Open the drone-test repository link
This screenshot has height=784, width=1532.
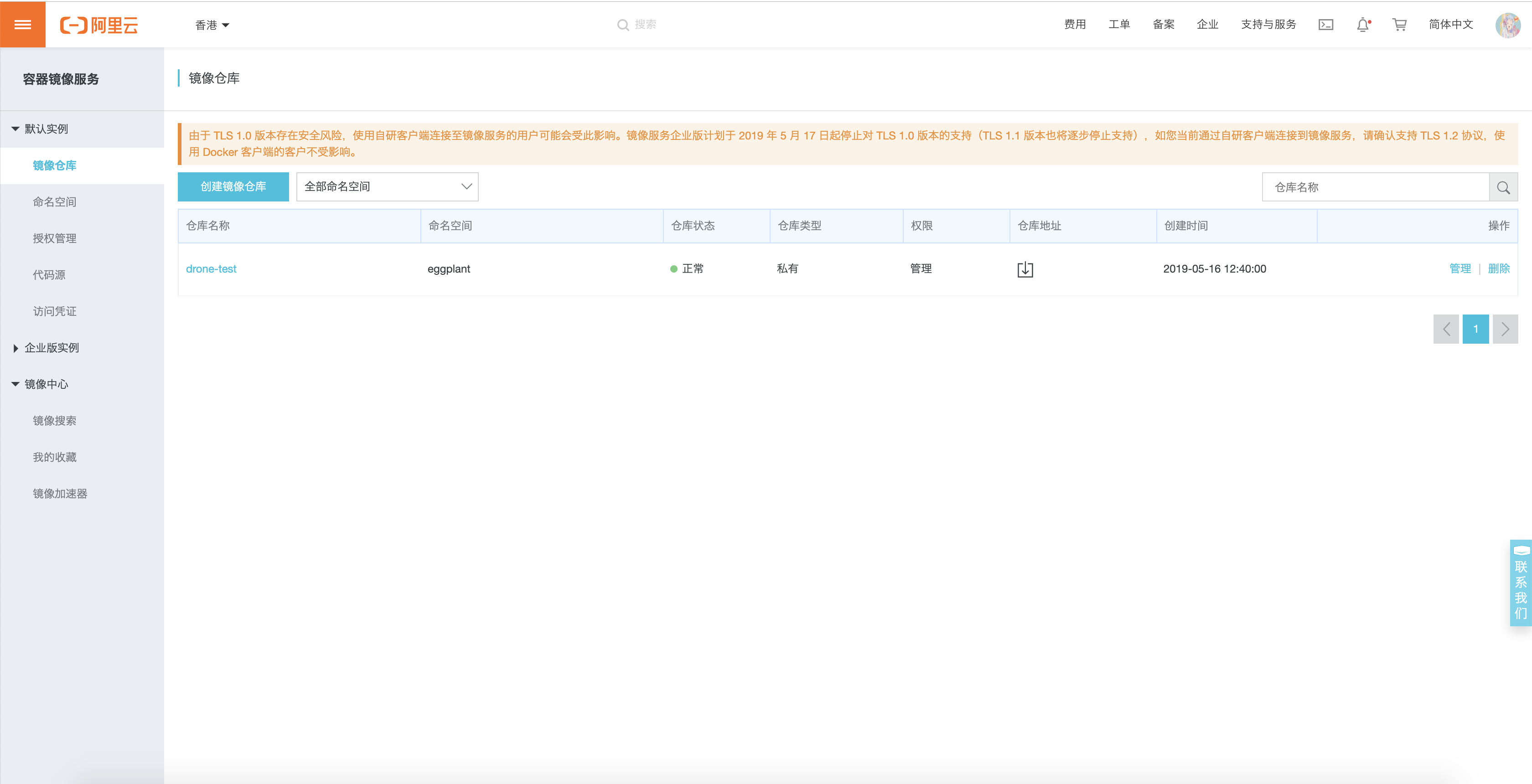[211, 268]
